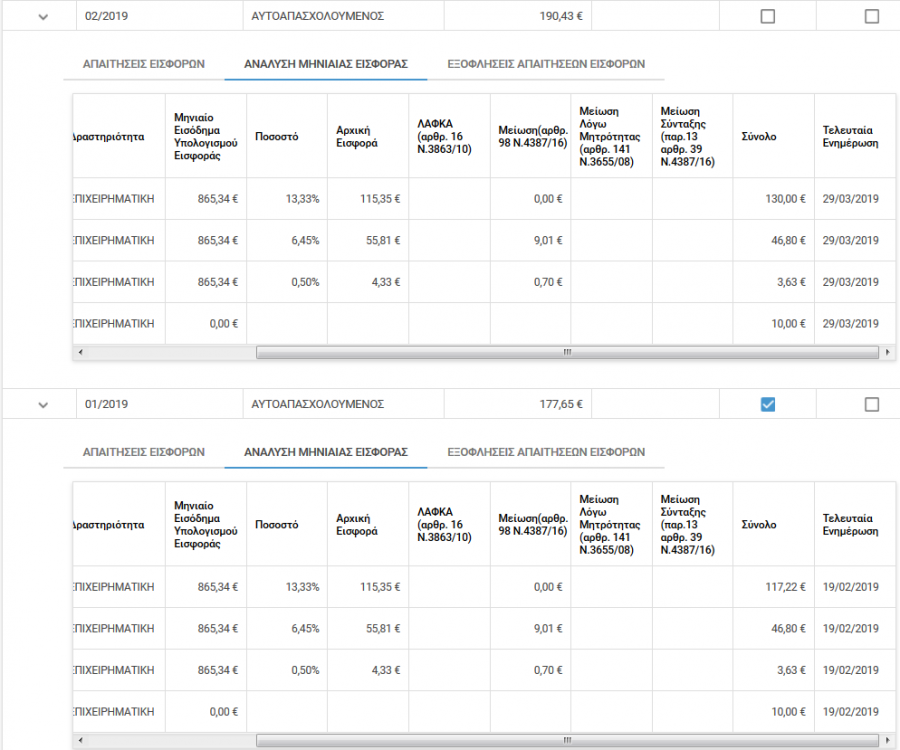Switch to ΕΞΟΦΛΗΣΕΙΣ ΑΠΑΙΤΗΣΕΩΝ ΕΙΣΦΟΡΩΝ tab under 02/2019

pos(546,63)
